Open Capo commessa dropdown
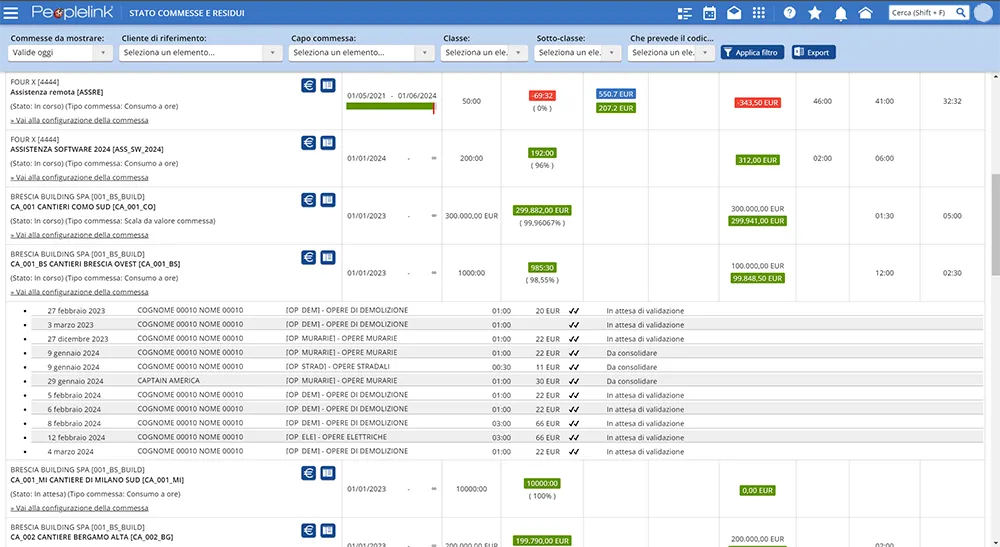 pos(361,53)
